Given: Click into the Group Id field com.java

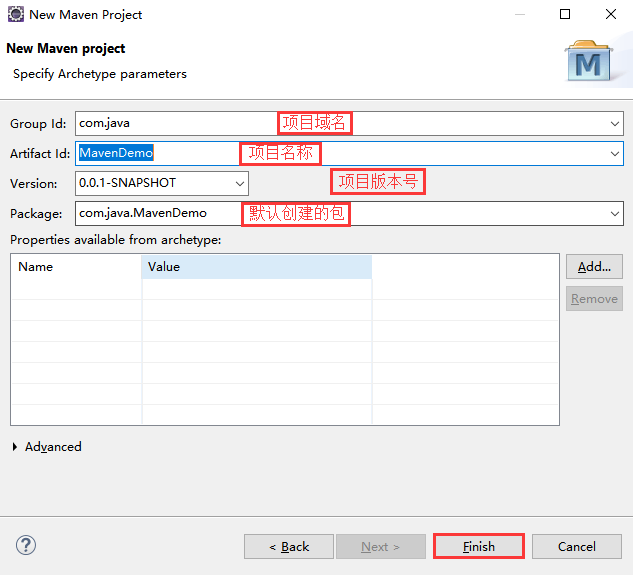Looking at the screenshot, I should coord(349,124).
